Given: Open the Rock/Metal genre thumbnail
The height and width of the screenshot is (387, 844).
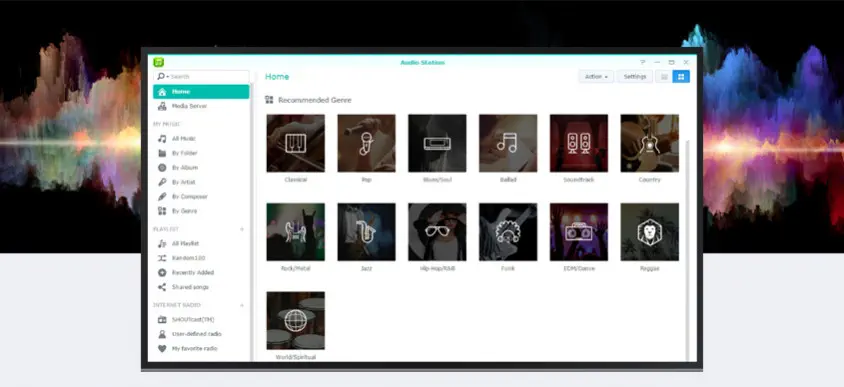Looking at the screenshot, I should point(296,232).
